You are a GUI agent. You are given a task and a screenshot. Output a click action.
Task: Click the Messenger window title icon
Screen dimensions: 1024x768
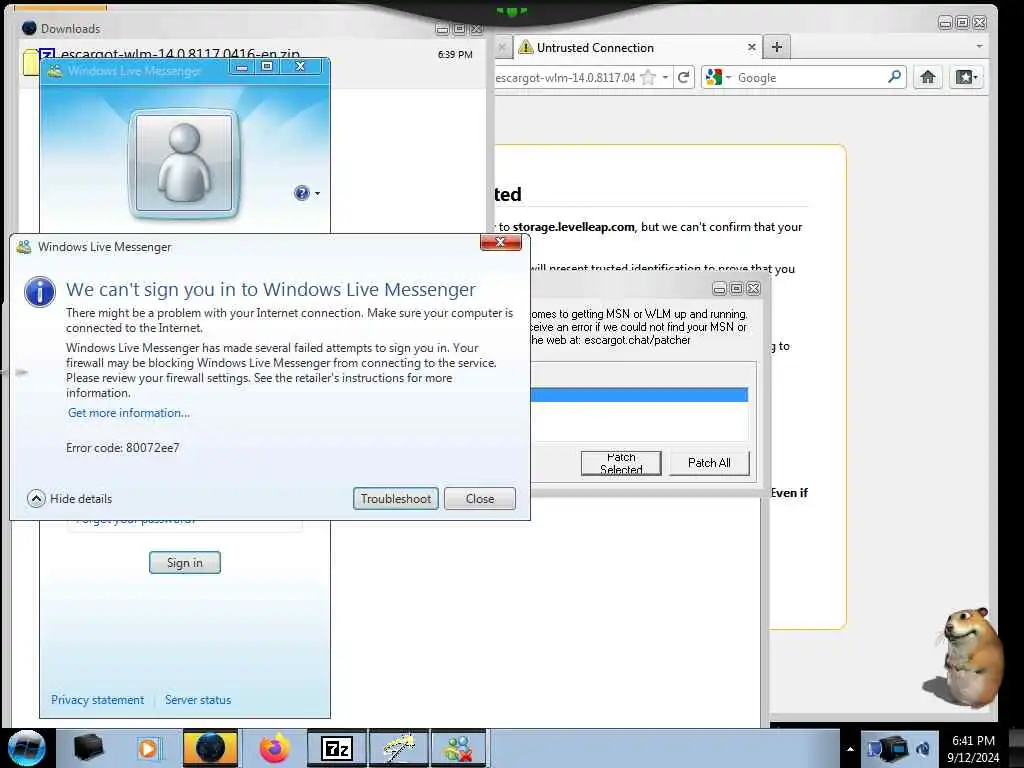[x=55, y=71]
